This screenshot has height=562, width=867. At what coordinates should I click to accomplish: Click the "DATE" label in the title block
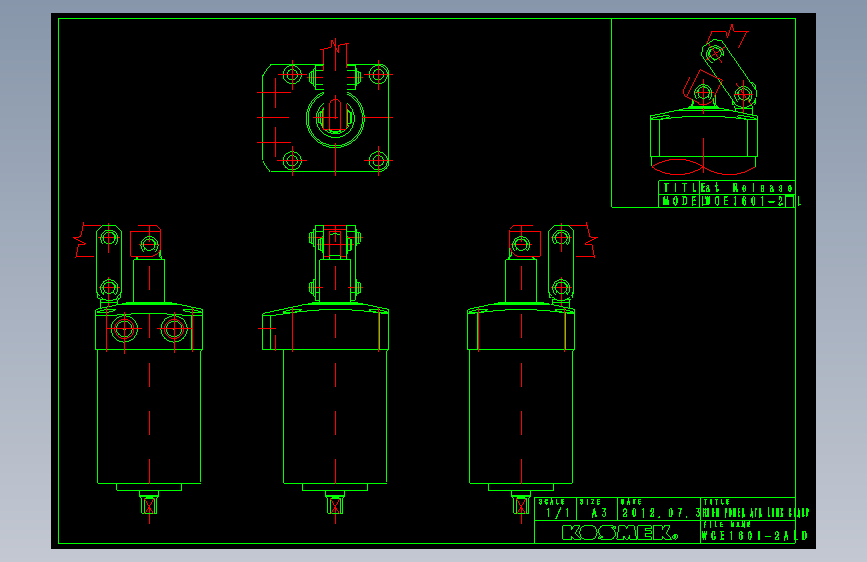631,502
